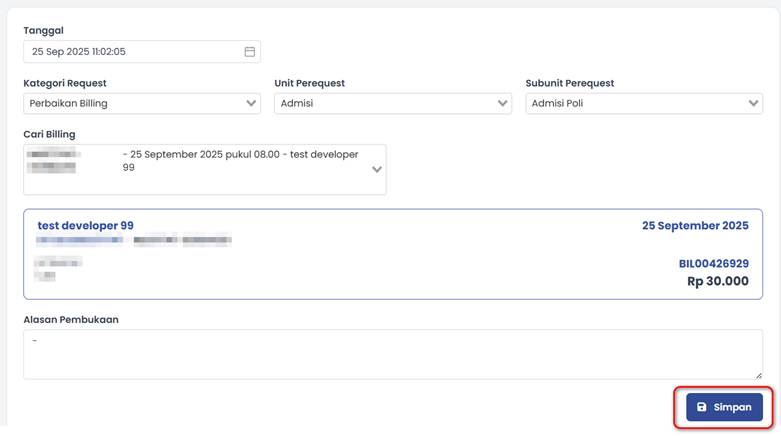Image resolution: width=781 pixels, height=436 pixels.
Task: Click the test developer 99 card title
Action: pyautogui.click(x=85, y=226)
